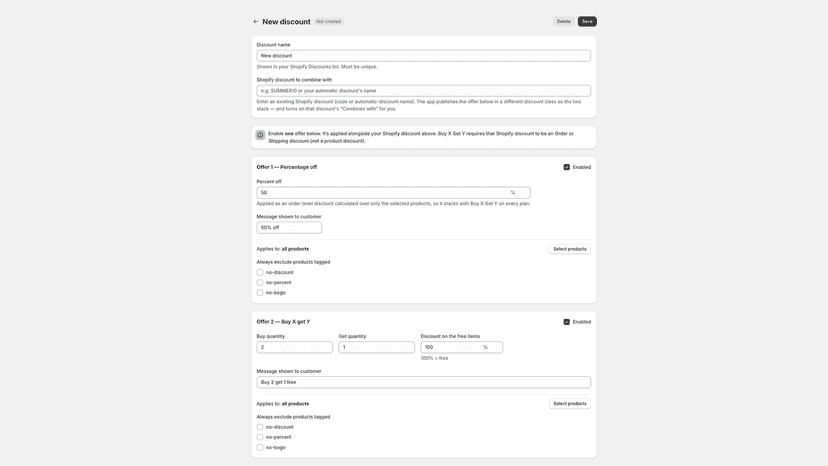Focus the Discount name field
The image size is (828, 466).
coord(424,55)
